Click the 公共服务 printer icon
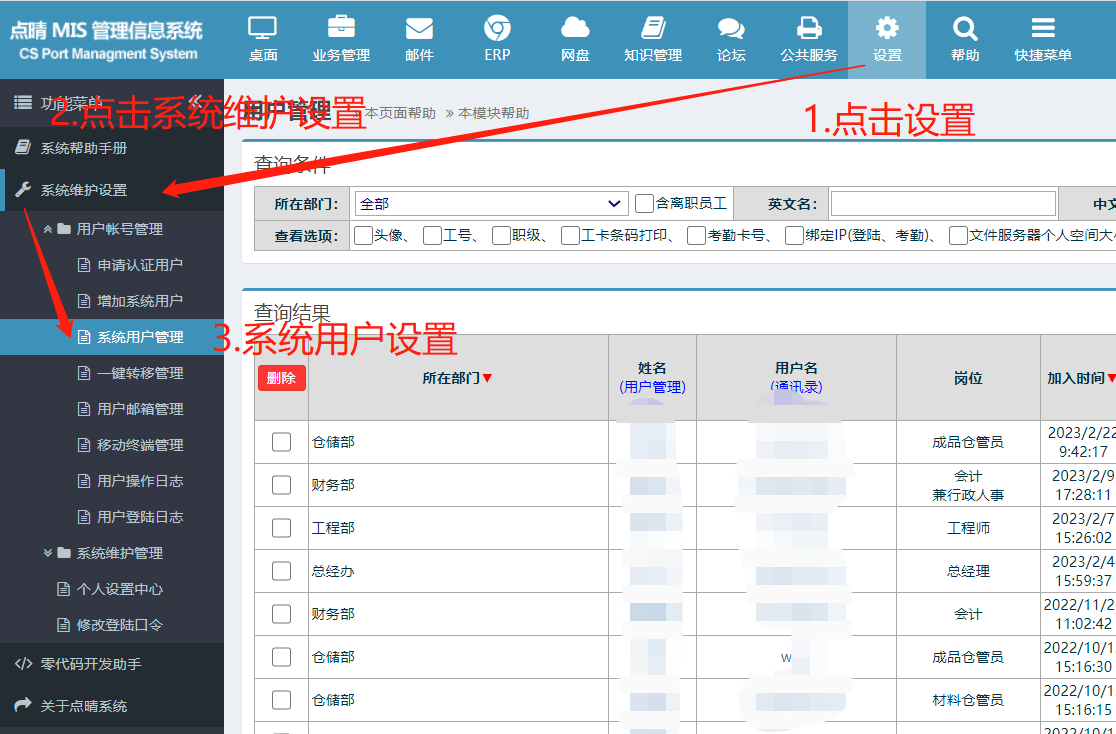This screenshot has height=734, width=1116. coord(809,29)
